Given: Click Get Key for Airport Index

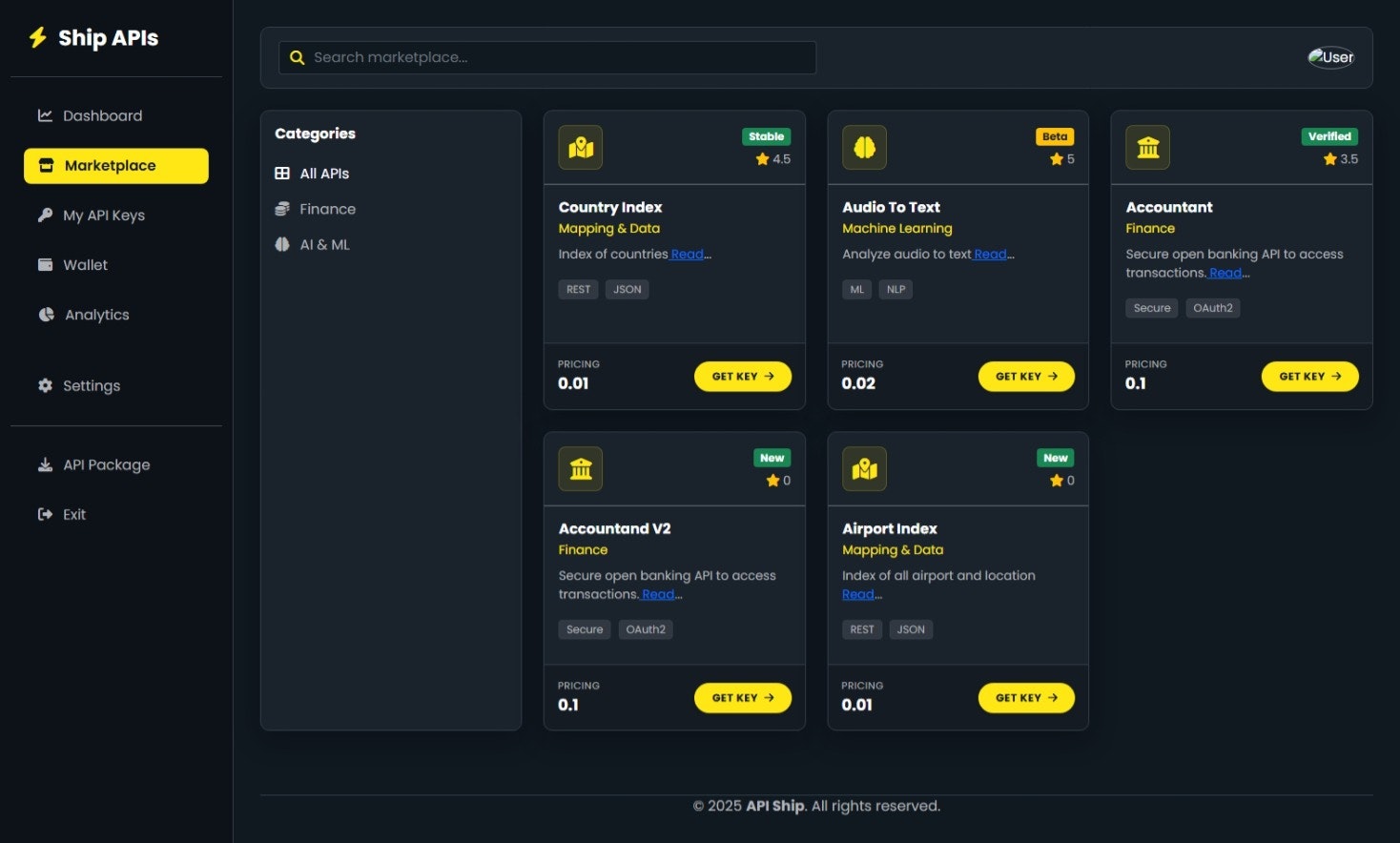Looking at the screenshot, I should tap(1026, 697).
